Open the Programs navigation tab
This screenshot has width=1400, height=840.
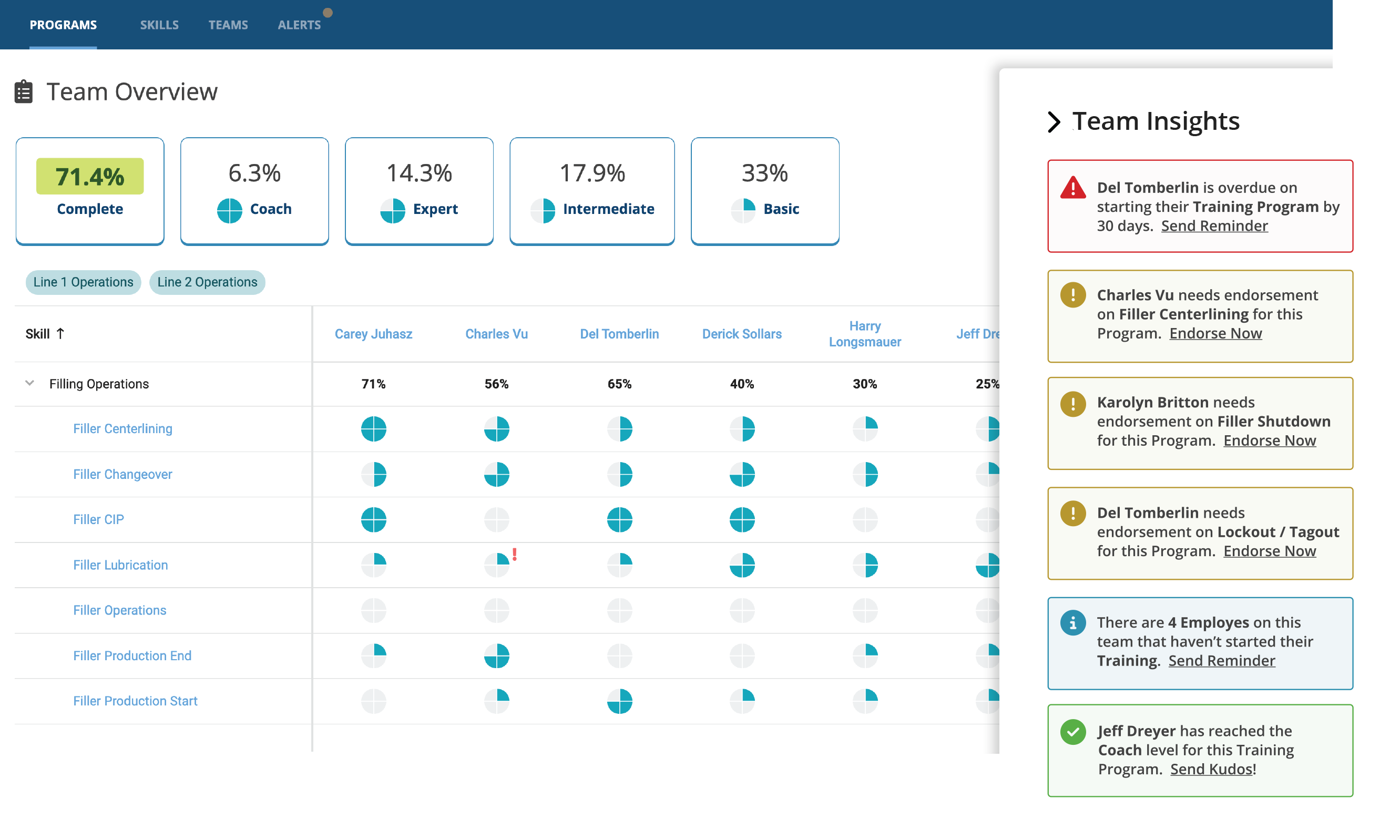63,24
